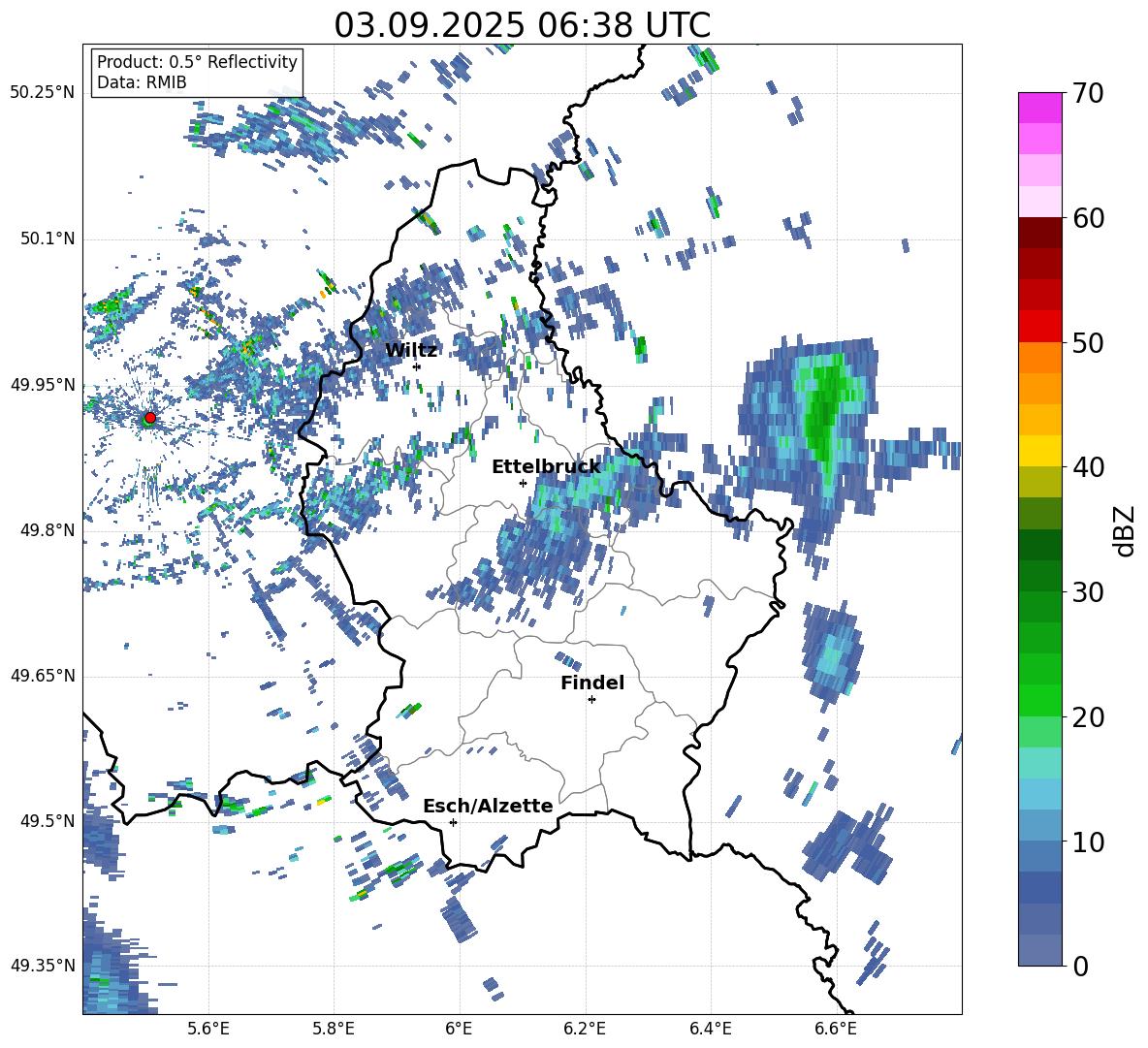Click the 6.2°E longitude label
1148x1048 pixels.
tap(585, 1029)
